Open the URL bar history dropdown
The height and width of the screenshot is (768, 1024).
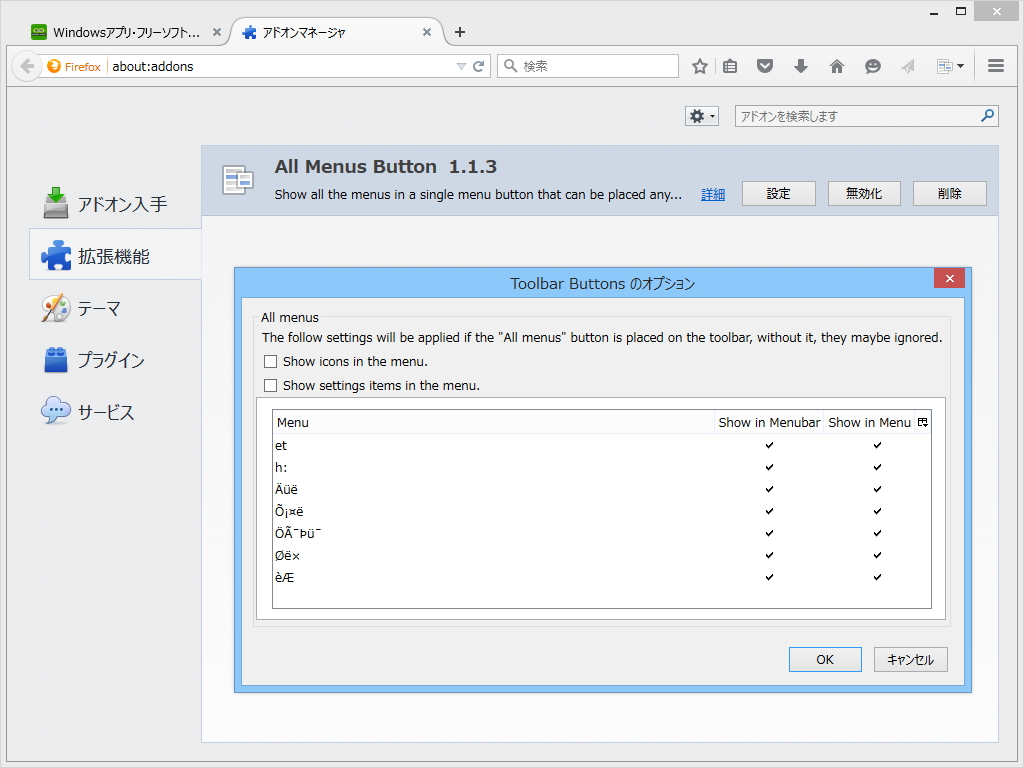tap(461, 66)
